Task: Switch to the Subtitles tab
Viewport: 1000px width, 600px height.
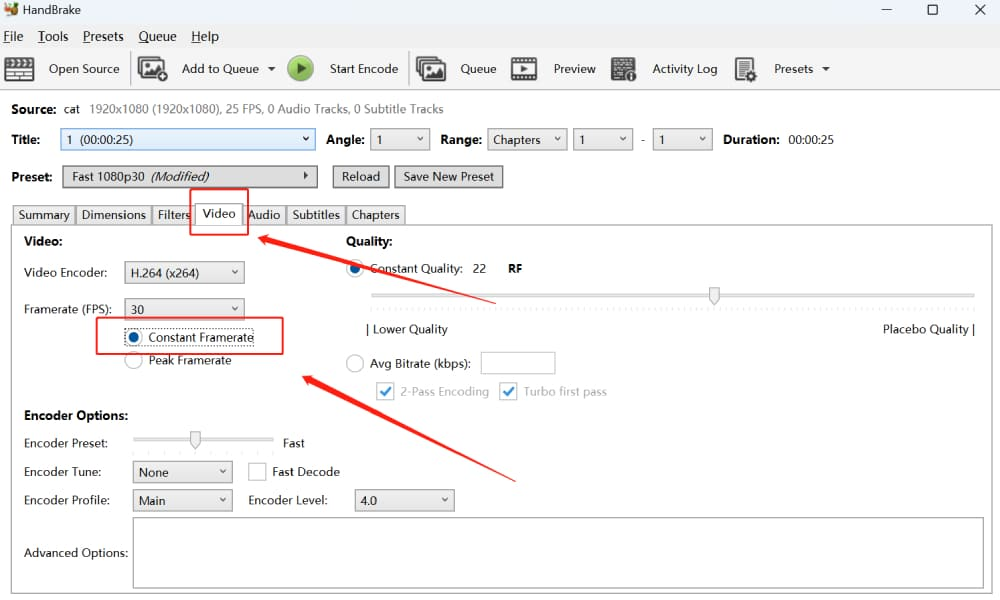Action: 316,215
